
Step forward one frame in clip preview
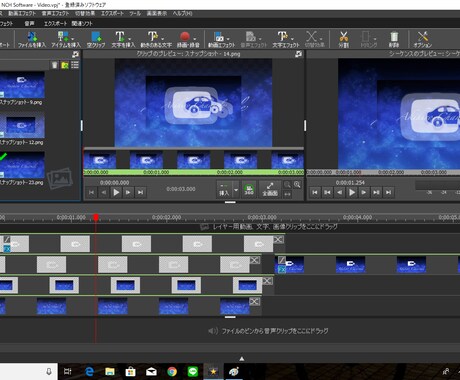(x=128, y=192)
